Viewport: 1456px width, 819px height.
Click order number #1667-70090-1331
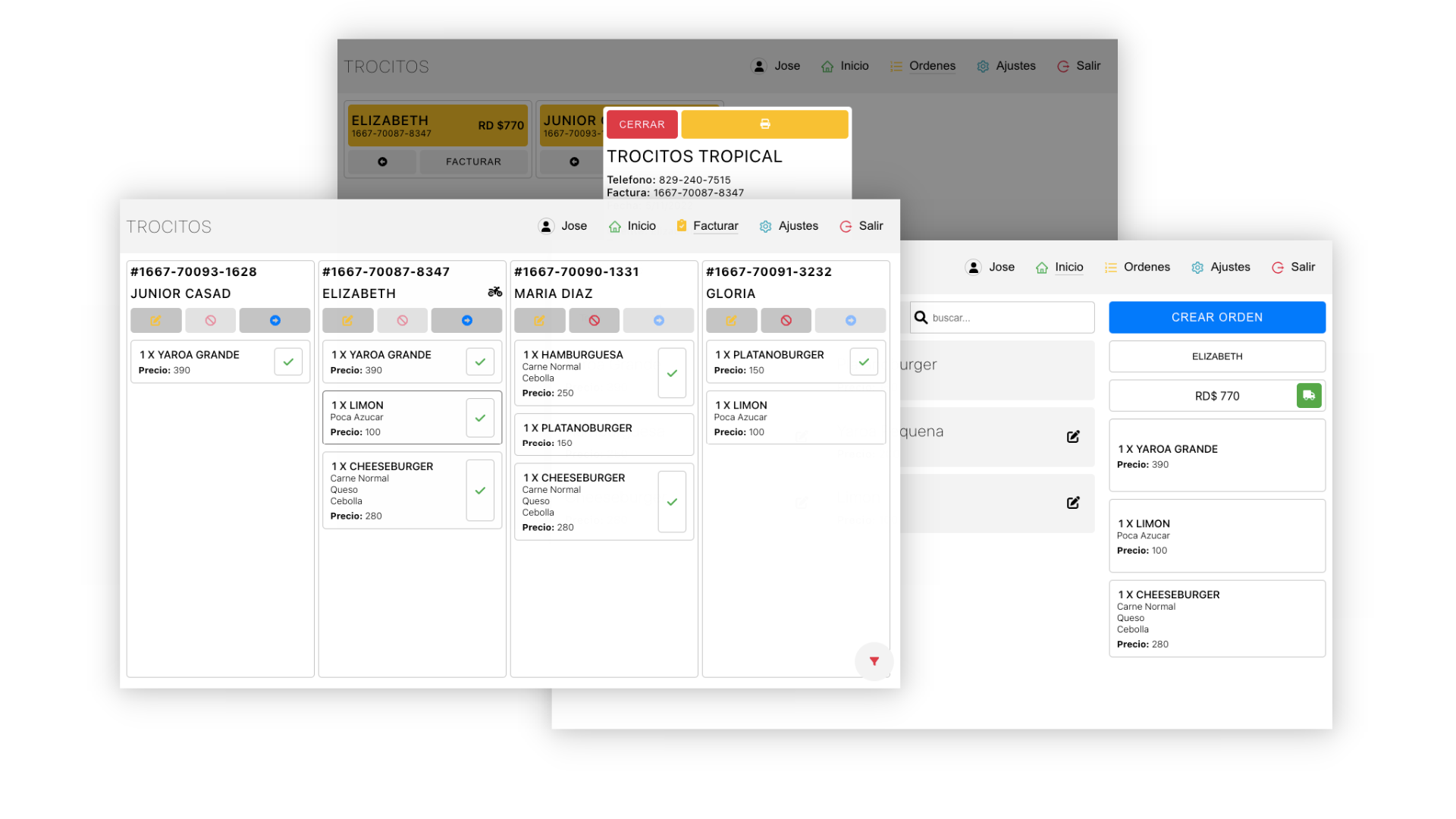[x=576, y=271]
